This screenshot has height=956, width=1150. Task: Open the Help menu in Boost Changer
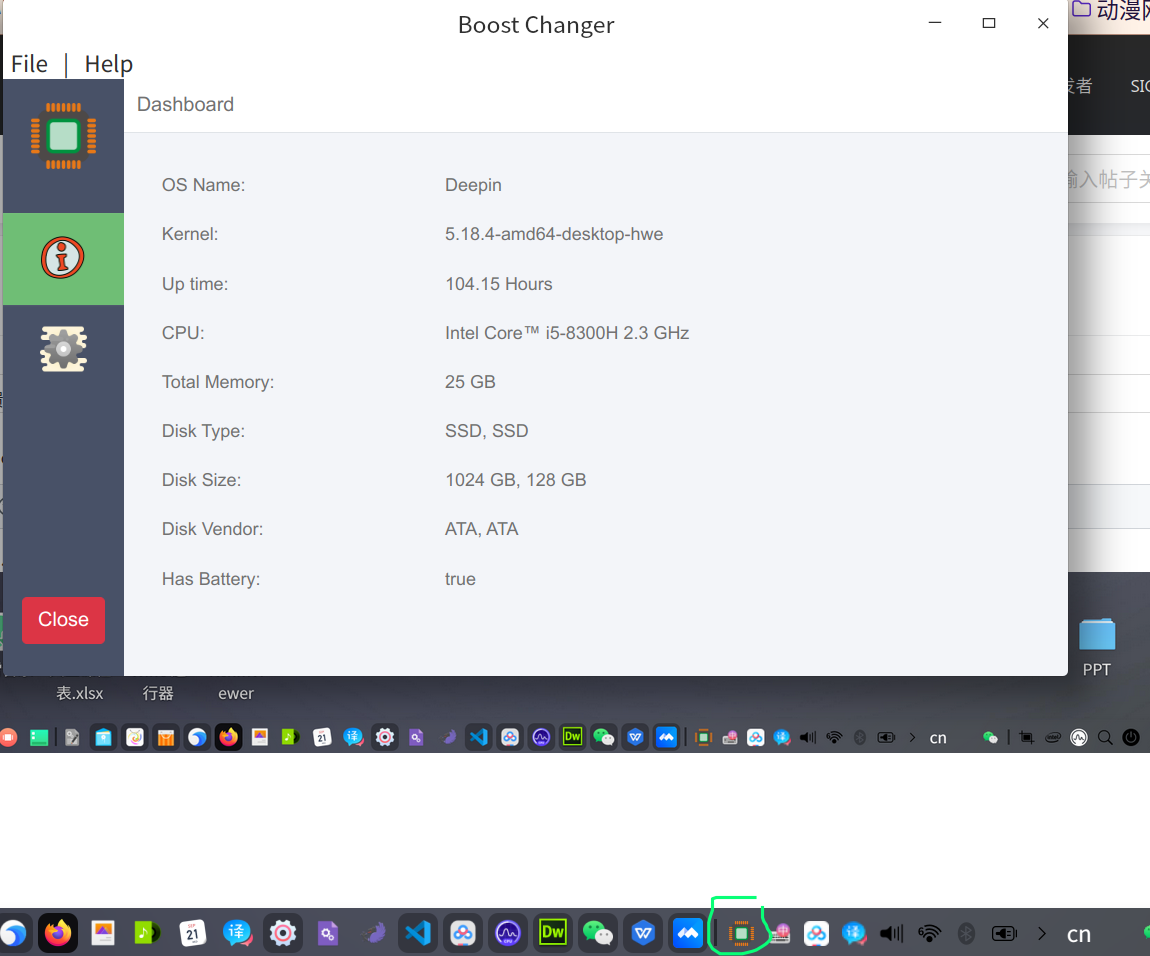[109, 65]
